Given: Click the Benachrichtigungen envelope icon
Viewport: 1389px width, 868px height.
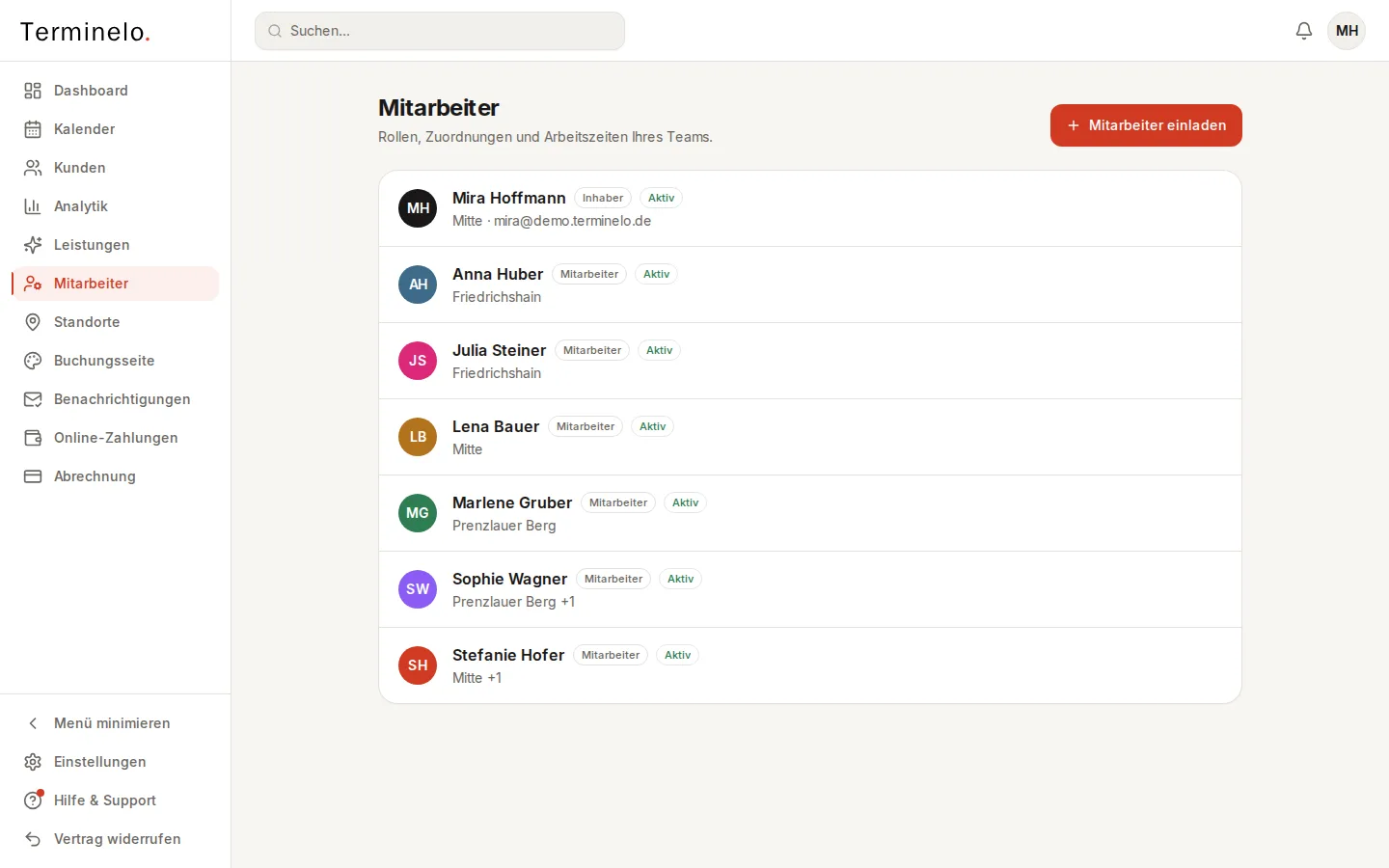Looking at the screenshot, I should [x=33, y=399].
